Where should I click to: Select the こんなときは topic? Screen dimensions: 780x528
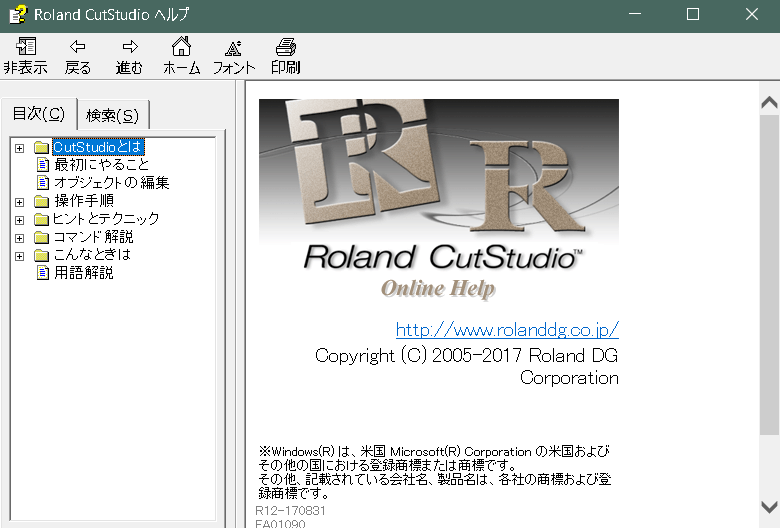tap(92, 254)
